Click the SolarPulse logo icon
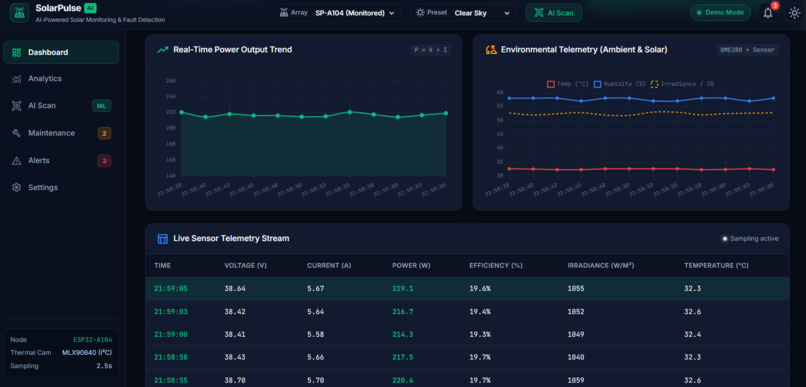 click(20, 13)
